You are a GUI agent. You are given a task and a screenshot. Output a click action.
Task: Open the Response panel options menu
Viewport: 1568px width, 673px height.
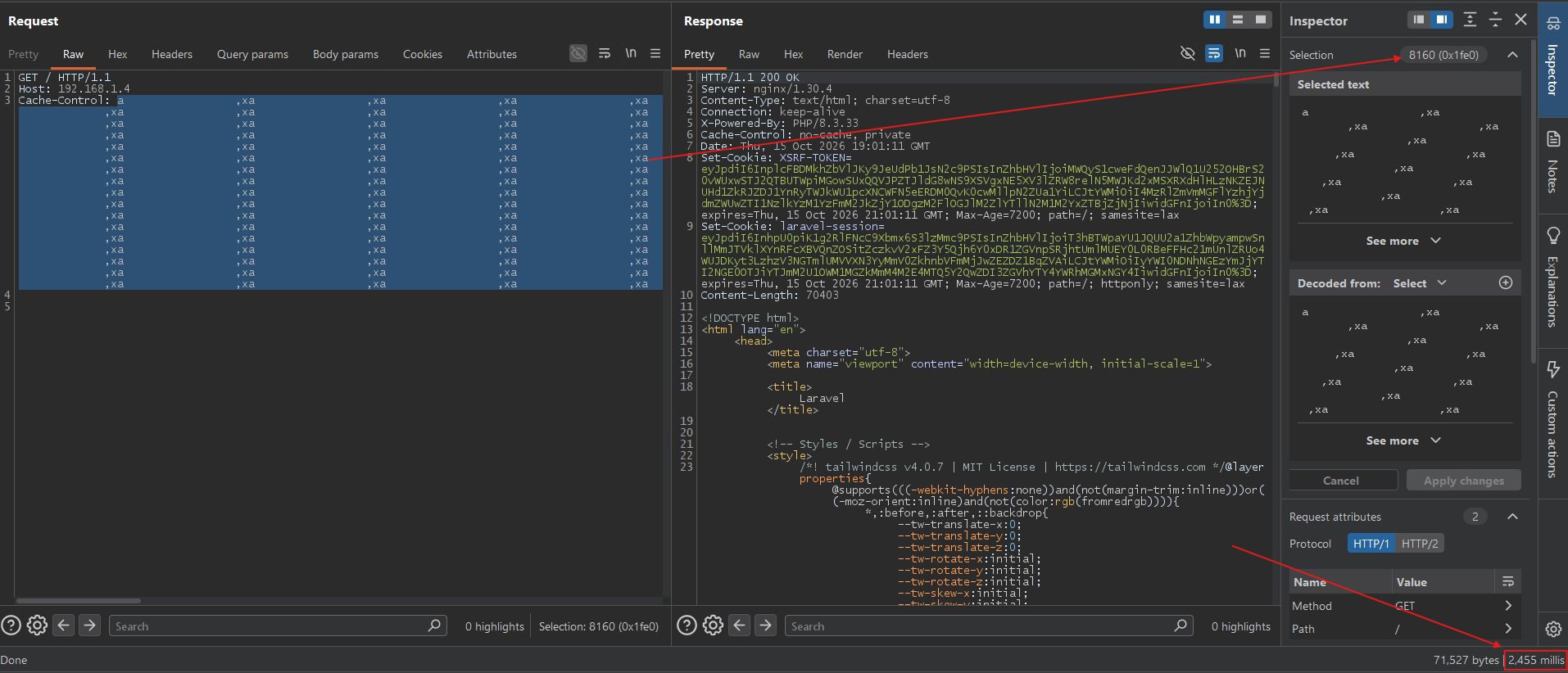pyautogui.click(x=1265, y=53)
